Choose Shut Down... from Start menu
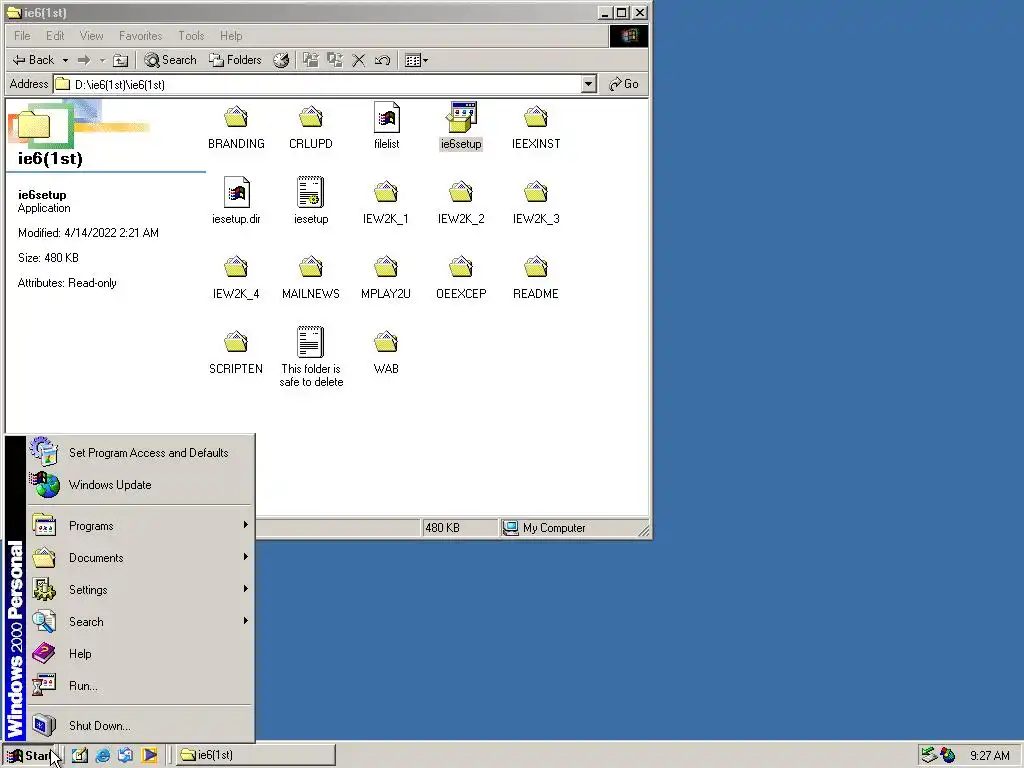This screenshot has height=768, width=1024. tap(140, 726)
